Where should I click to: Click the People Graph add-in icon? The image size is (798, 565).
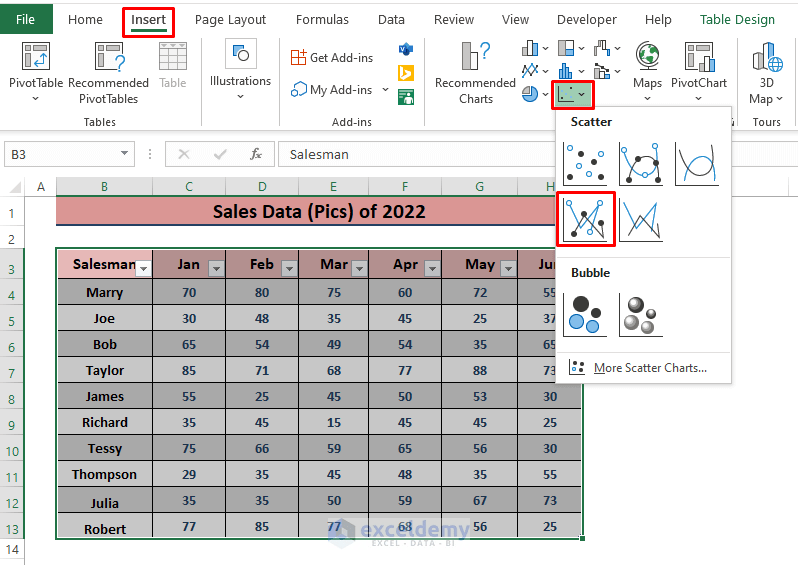(406, 97)
